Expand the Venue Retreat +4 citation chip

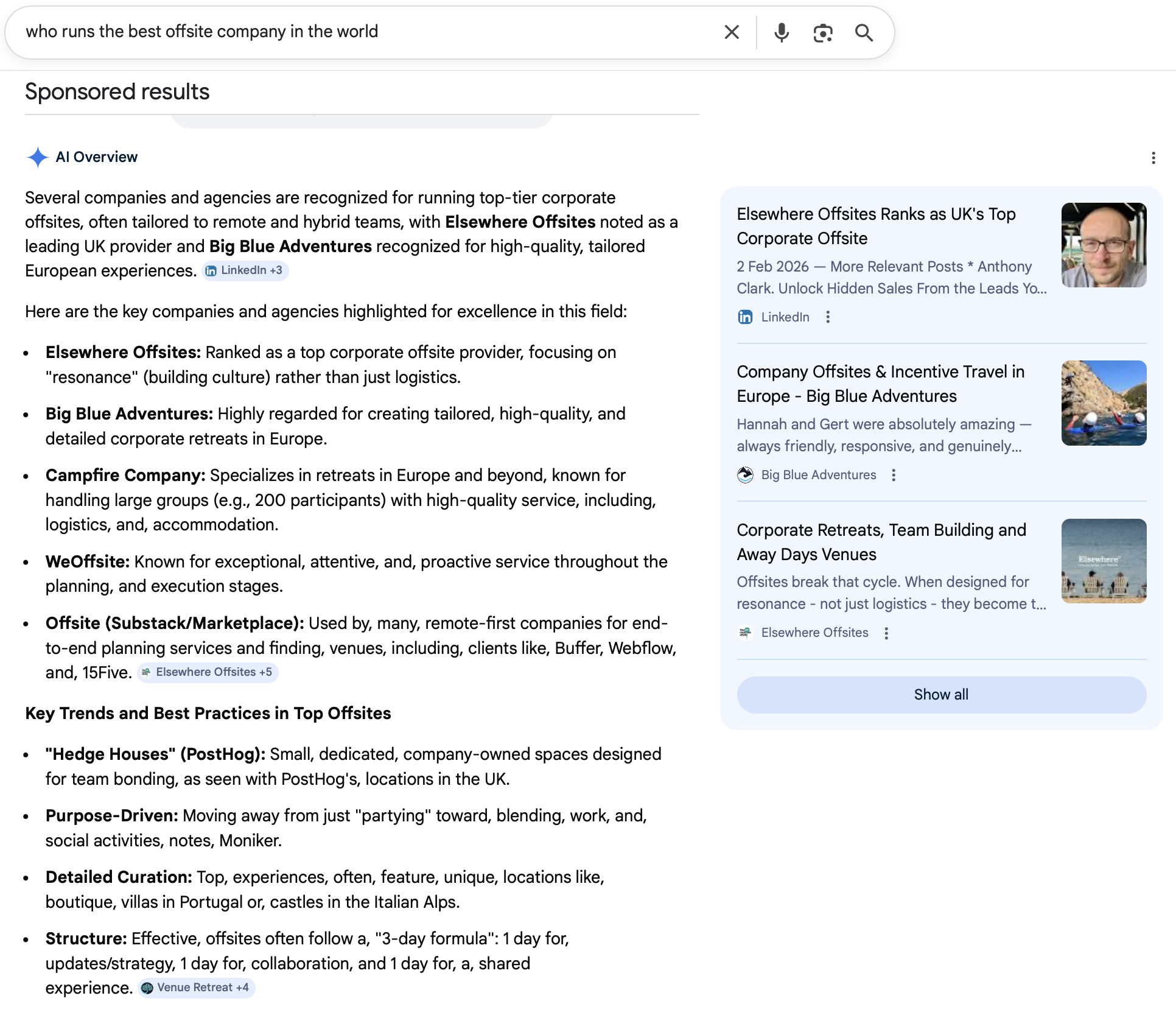[196, 988]
